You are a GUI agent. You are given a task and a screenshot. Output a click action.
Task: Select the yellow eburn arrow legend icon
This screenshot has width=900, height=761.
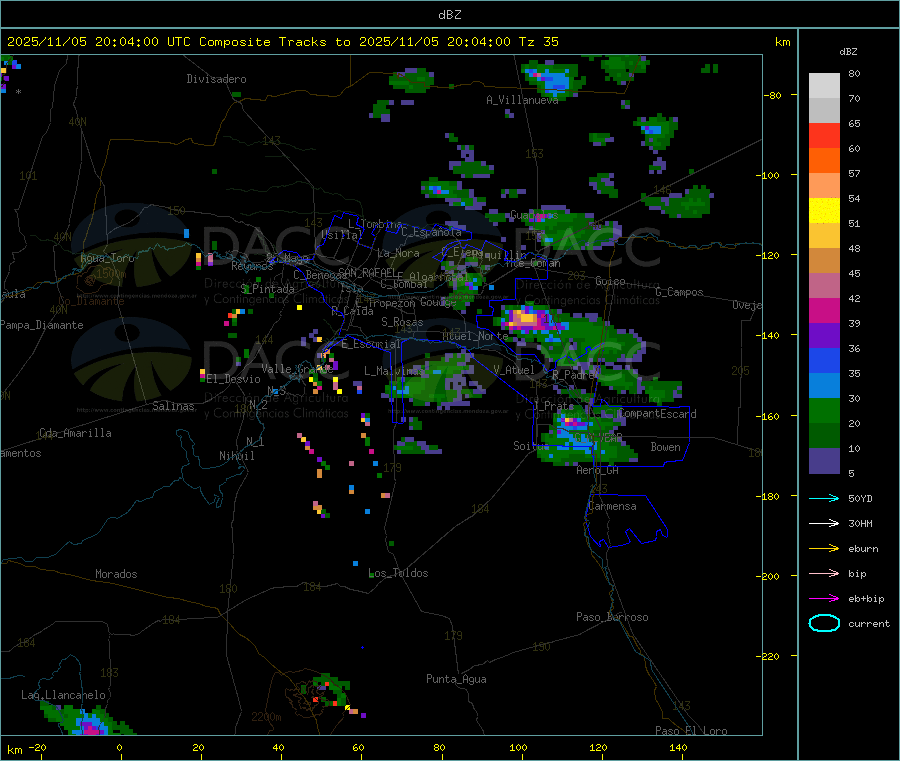coord(824,549)
